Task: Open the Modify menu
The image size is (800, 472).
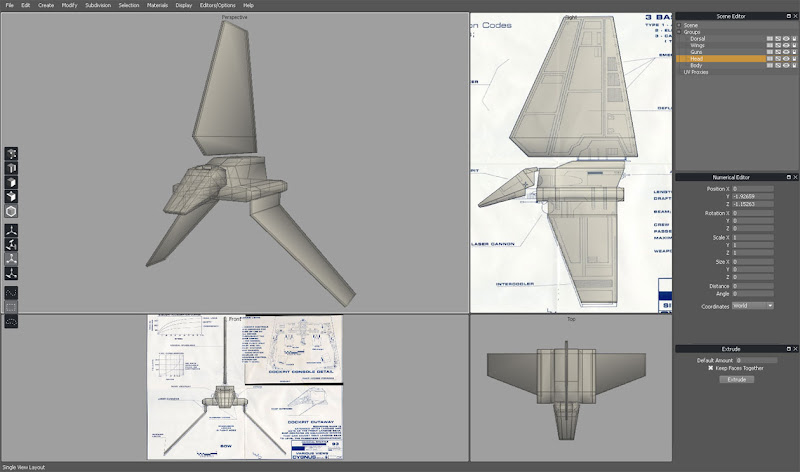Action: click(69, 5)
